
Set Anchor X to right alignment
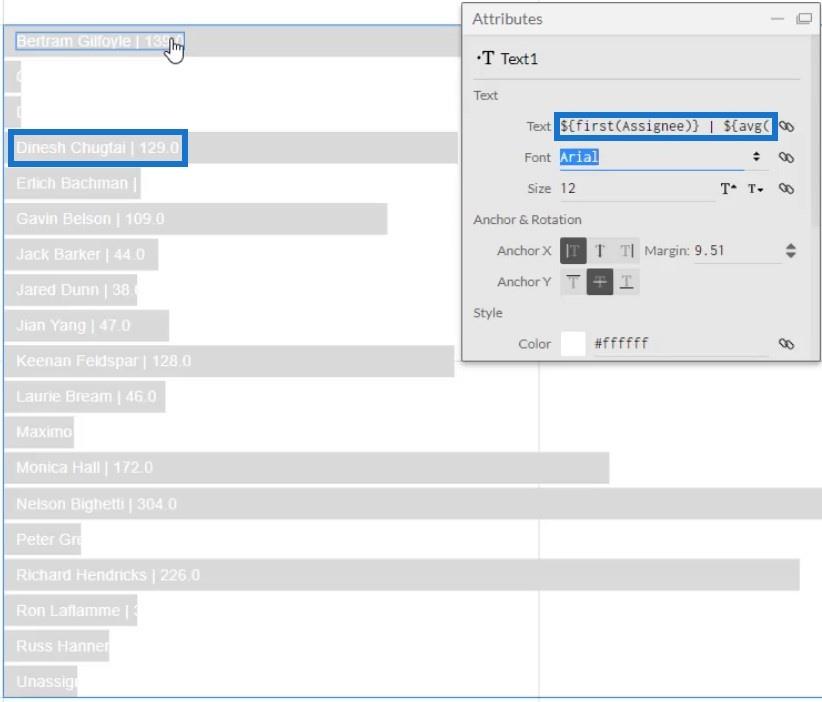tap(626, 251)
